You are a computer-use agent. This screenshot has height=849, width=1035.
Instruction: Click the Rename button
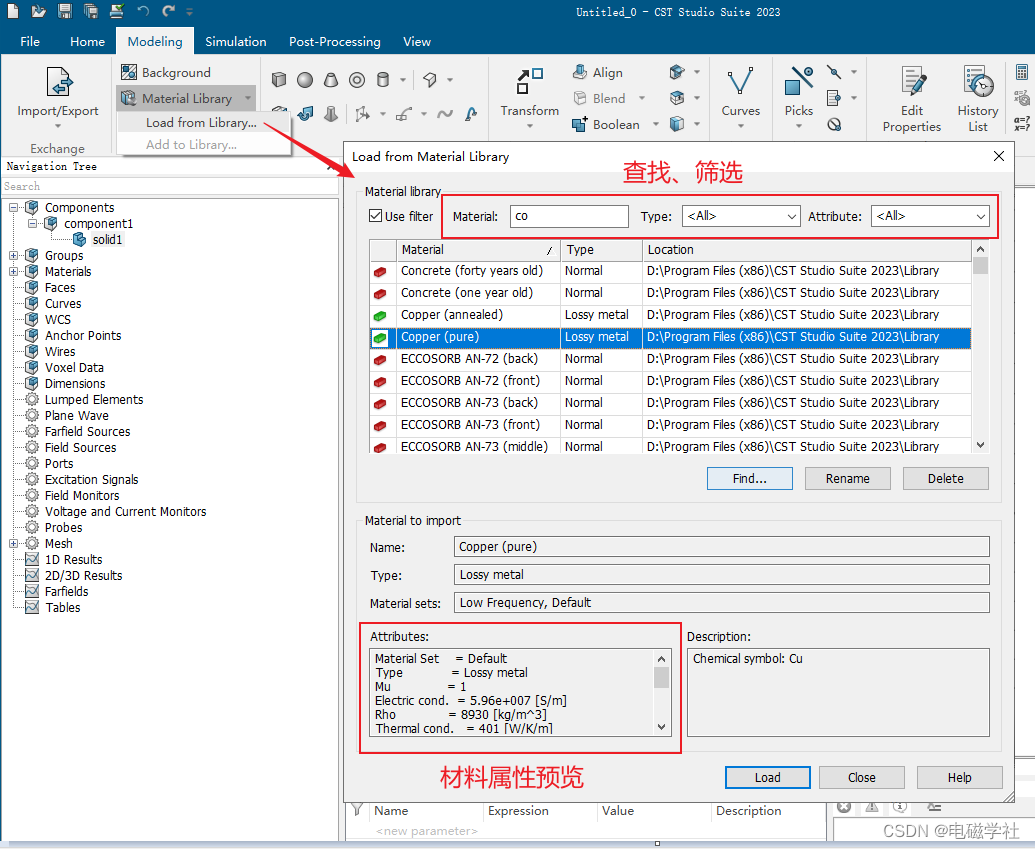[x=848, y=479]
